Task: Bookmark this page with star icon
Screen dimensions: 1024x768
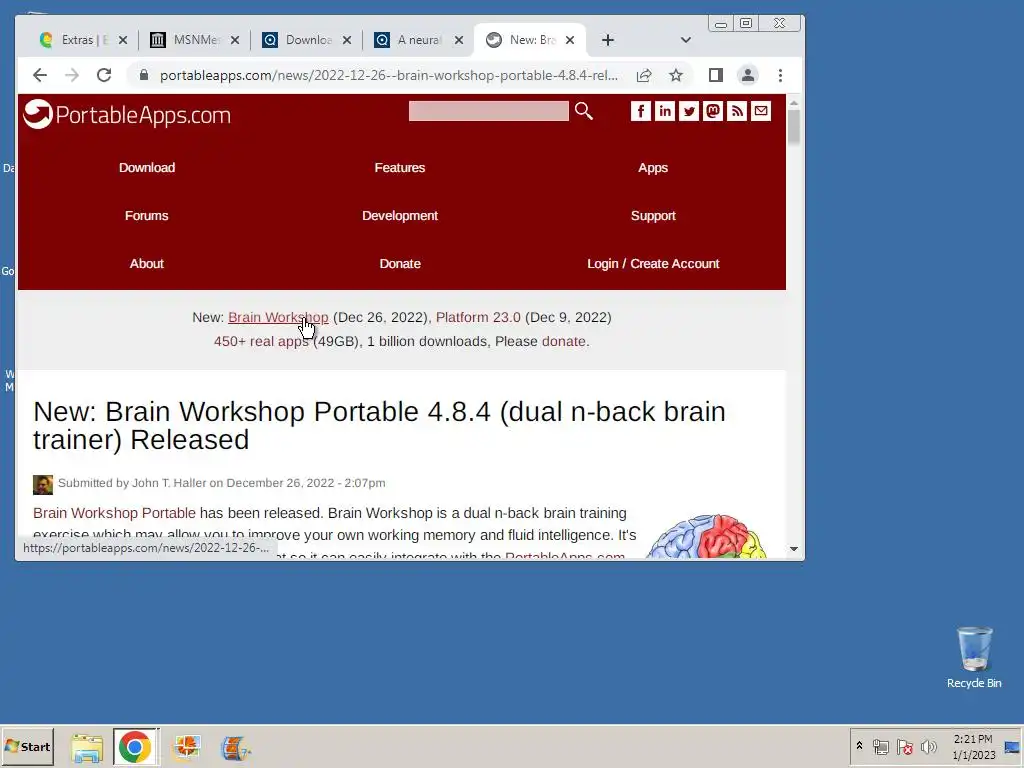Action: [x=676, y=75]
